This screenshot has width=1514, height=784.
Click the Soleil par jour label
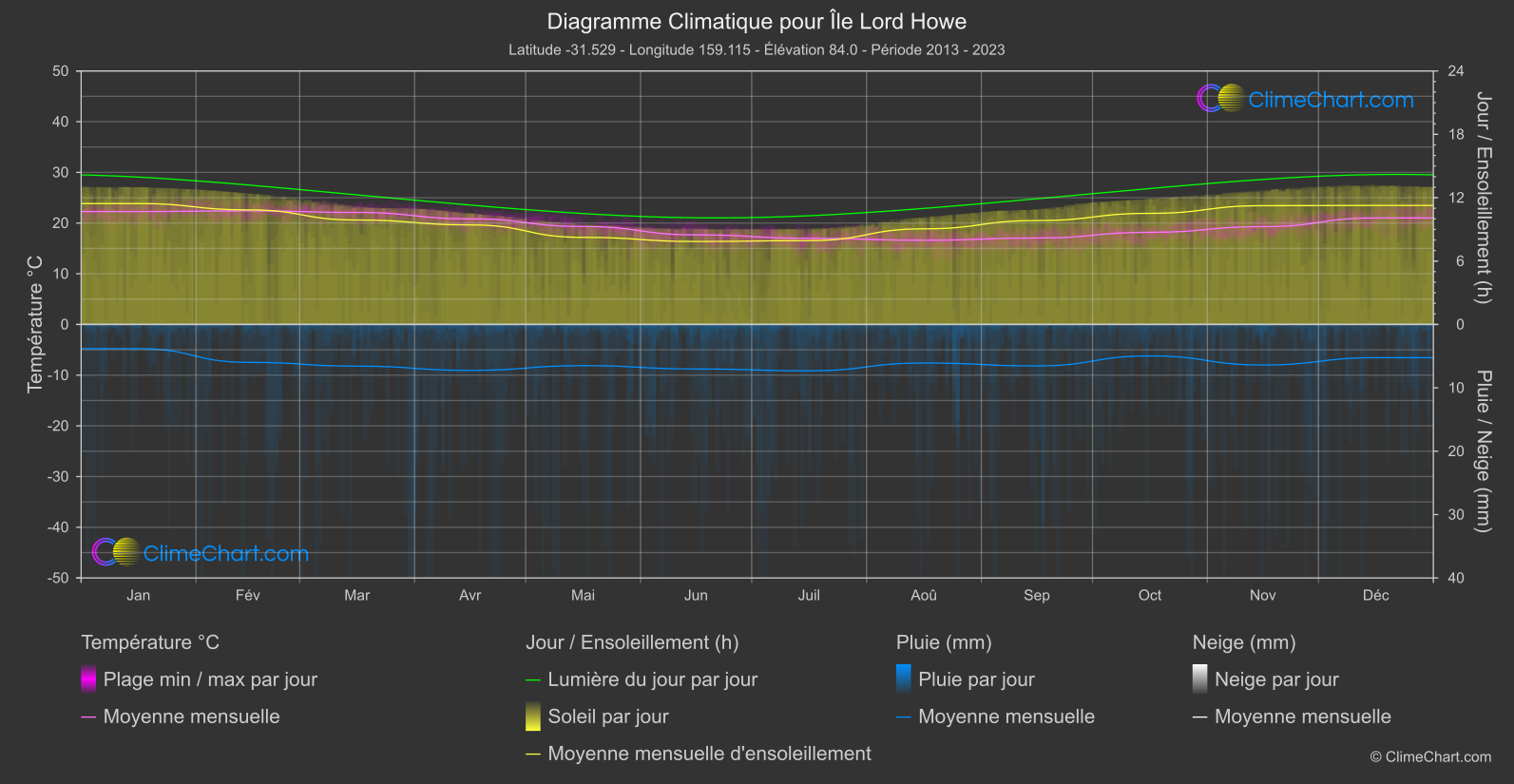pyautogui.click(x=608, y=717)
